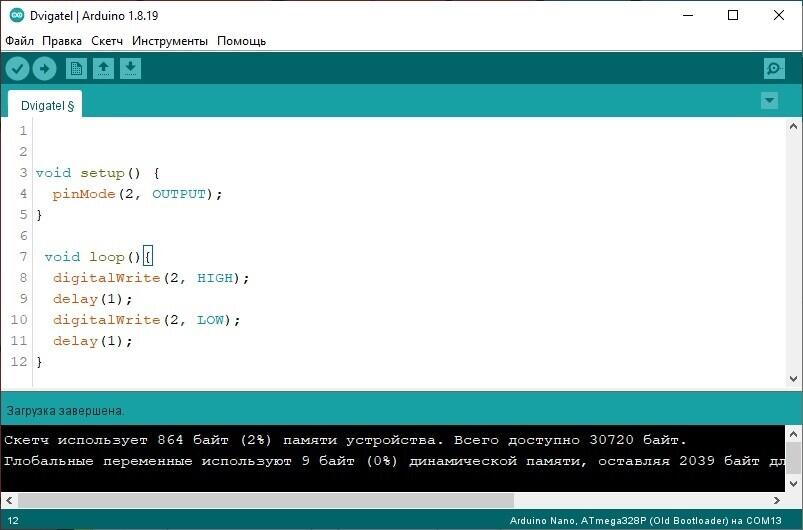Click the highlighted opening brace on line 7
The width and height of the screenshot is (803, 530).
point(147,257)
